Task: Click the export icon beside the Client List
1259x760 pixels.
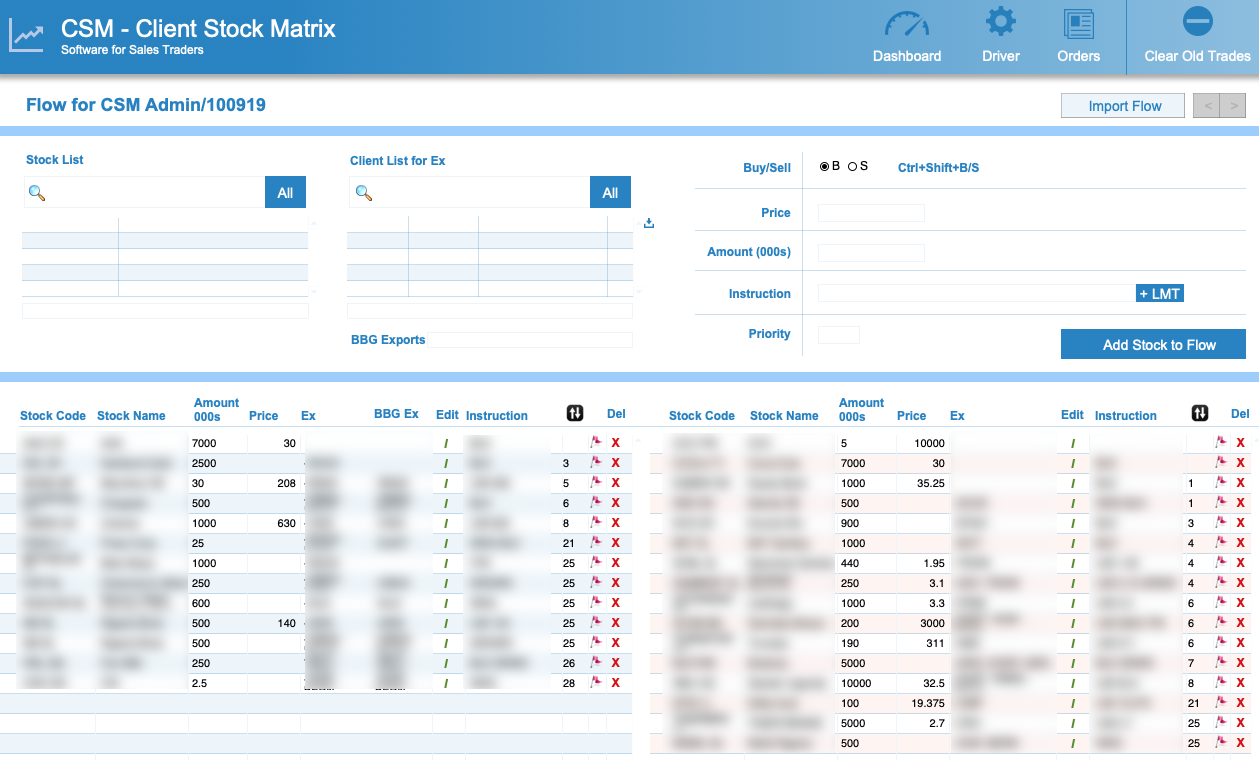Action: (x=649, y=223)
